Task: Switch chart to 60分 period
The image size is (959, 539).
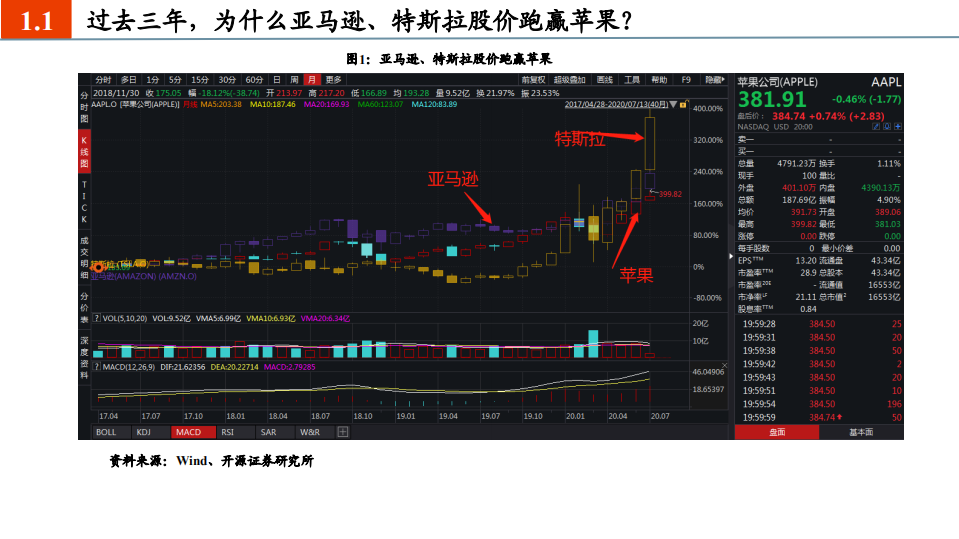Action: pos(254,80)
